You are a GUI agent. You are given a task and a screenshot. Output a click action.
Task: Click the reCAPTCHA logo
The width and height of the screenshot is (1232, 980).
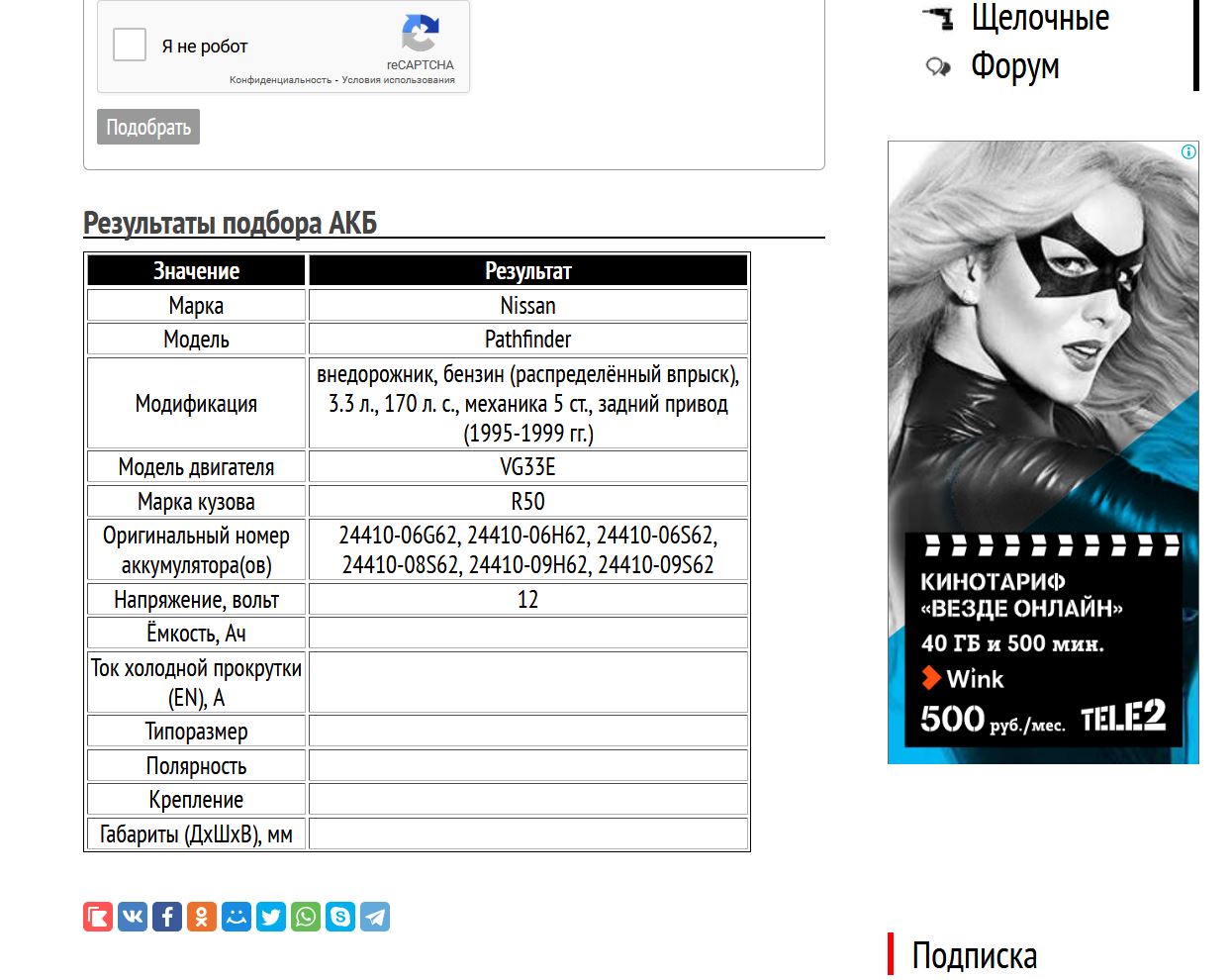tap(421, 34)
